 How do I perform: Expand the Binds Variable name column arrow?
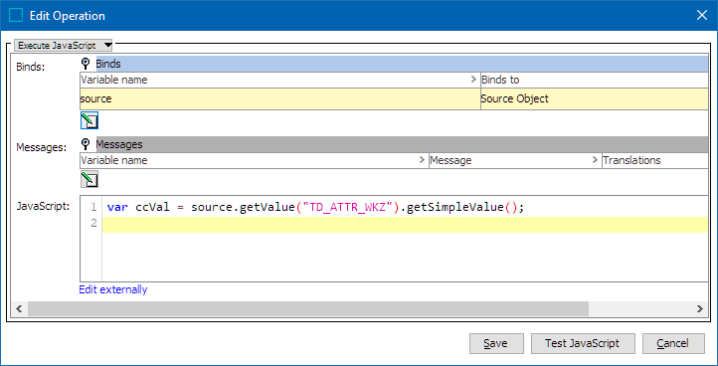pyautogui.click(x=474, y=79)
